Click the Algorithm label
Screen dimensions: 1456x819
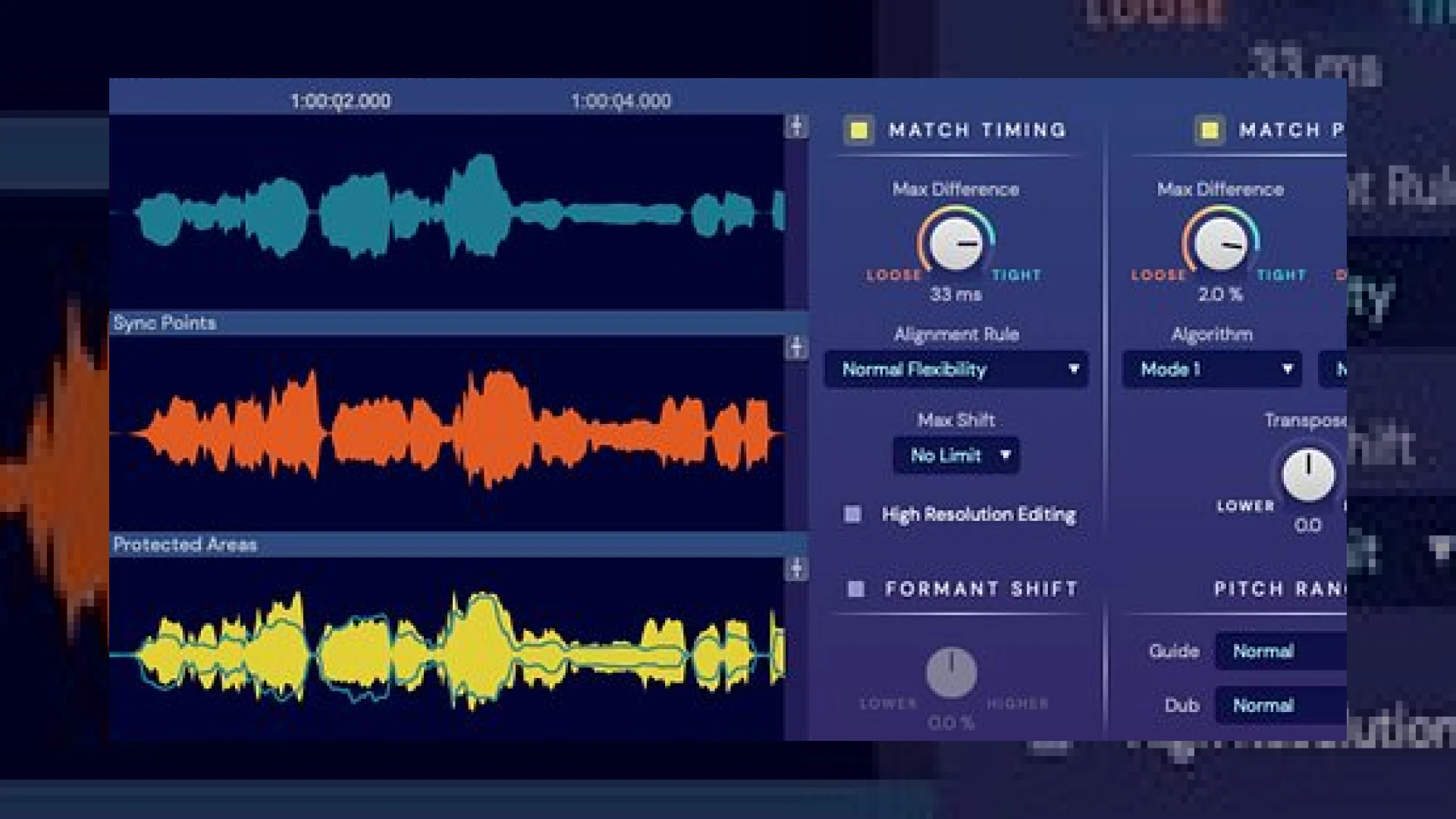click(x=1212, y=334)
